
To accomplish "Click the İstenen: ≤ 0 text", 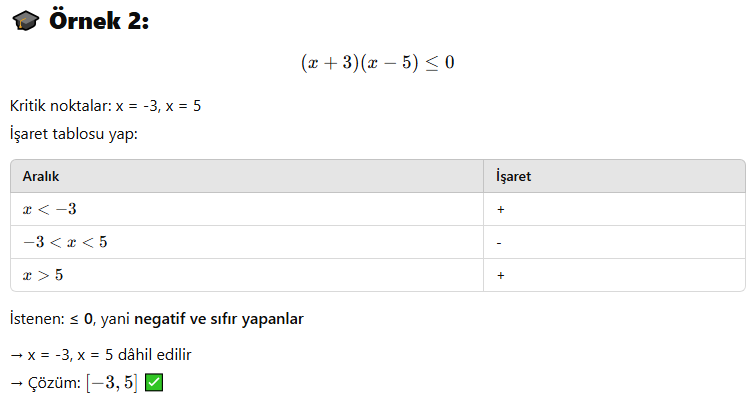I will pos(51,319).
